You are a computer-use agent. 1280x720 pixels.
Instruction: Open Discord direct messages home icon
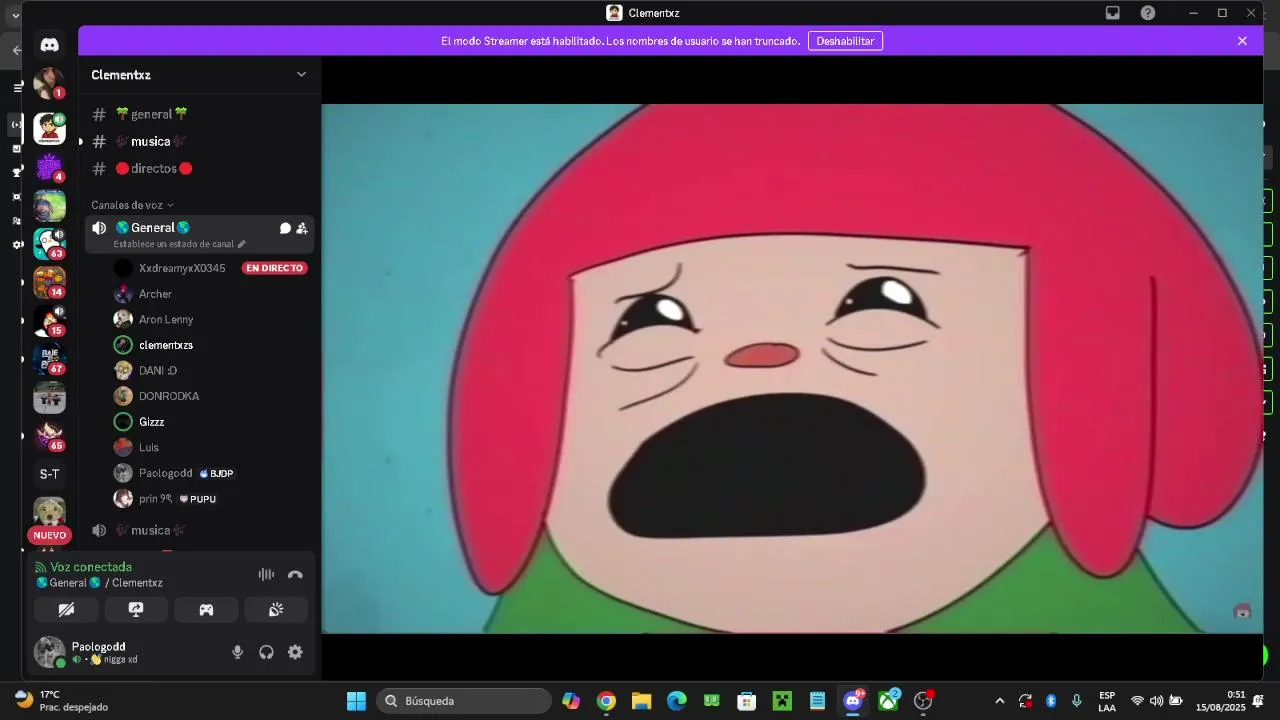coord(49,44)
